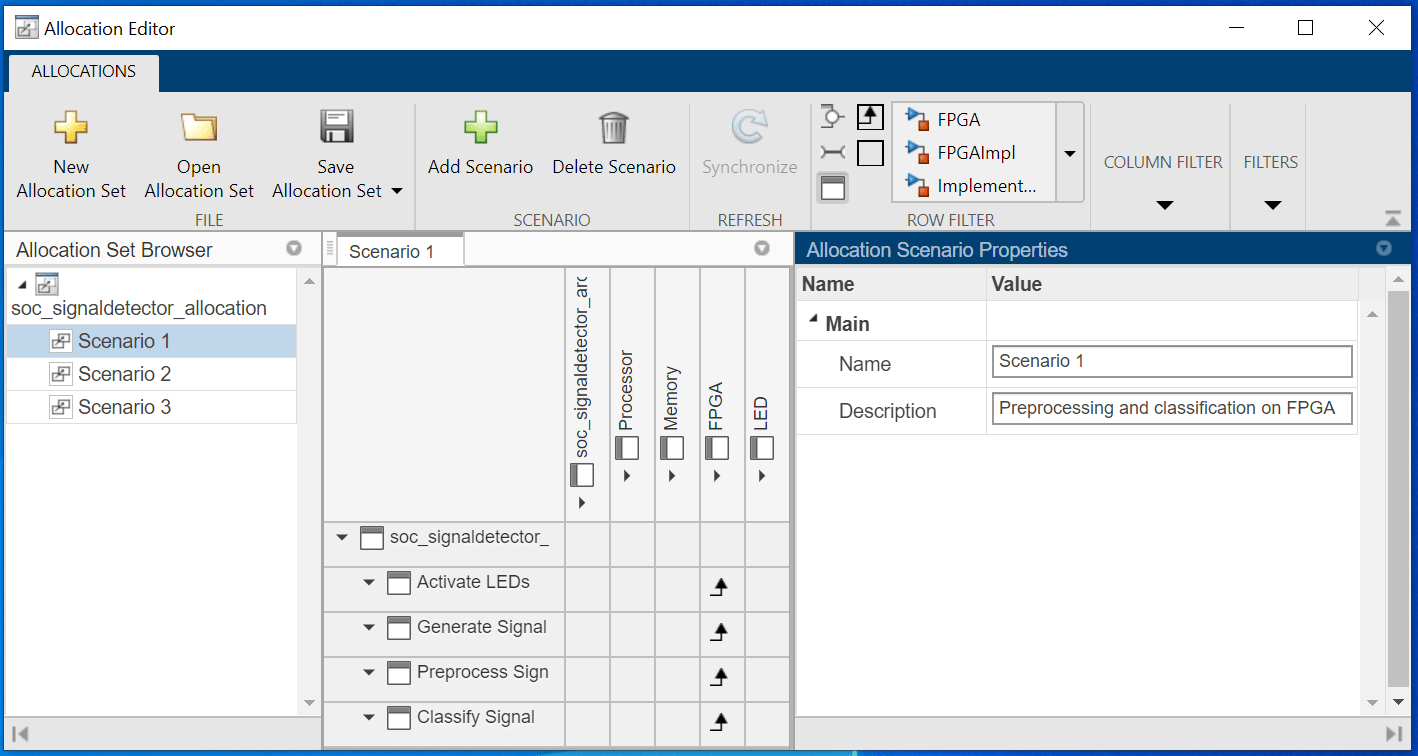Viewport: 1418px width, 756px height.
Task: Expand the row filter stereotype gallery
Action: (1070, 153)
